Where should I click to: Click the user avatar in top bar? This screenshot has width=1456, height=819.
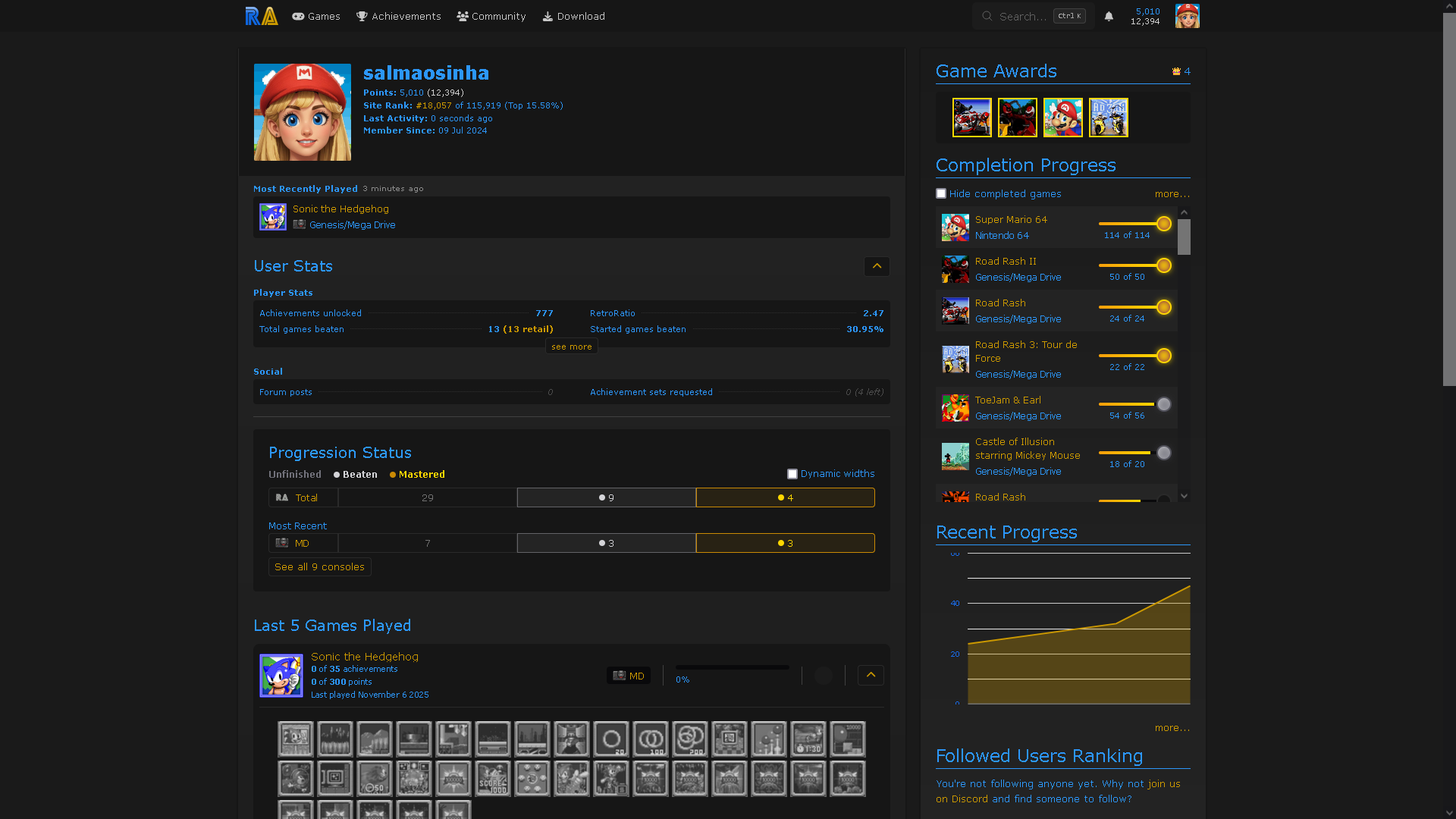[1187, 16]
